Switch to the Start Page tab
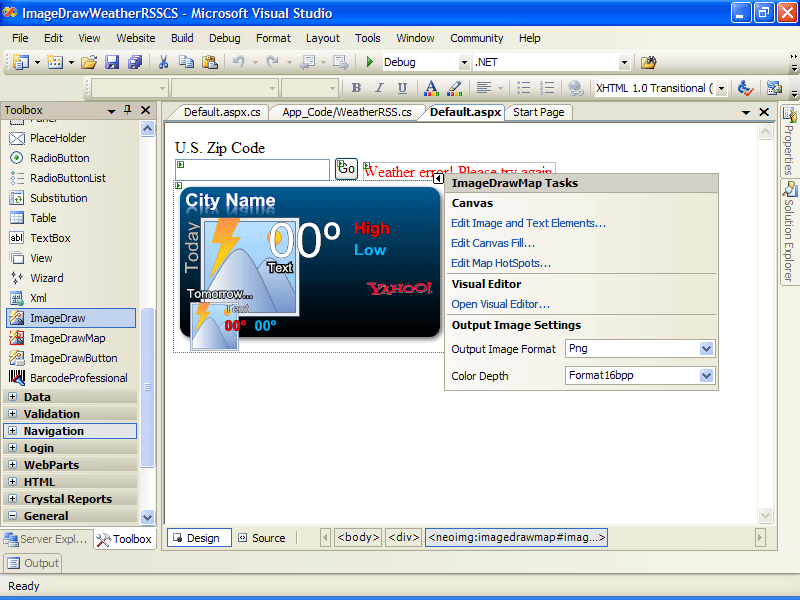 point(539,112)
